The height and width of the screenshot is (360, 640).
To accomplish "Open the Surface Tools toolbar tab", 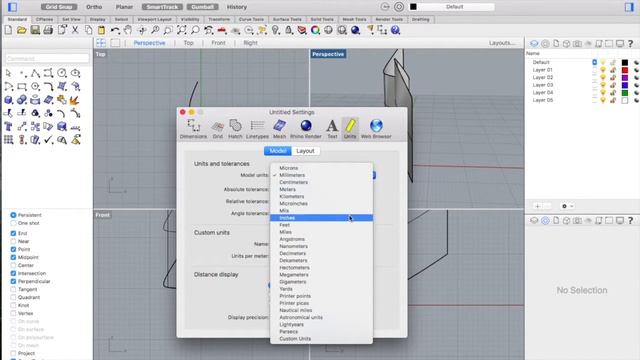I will [287, 19].
